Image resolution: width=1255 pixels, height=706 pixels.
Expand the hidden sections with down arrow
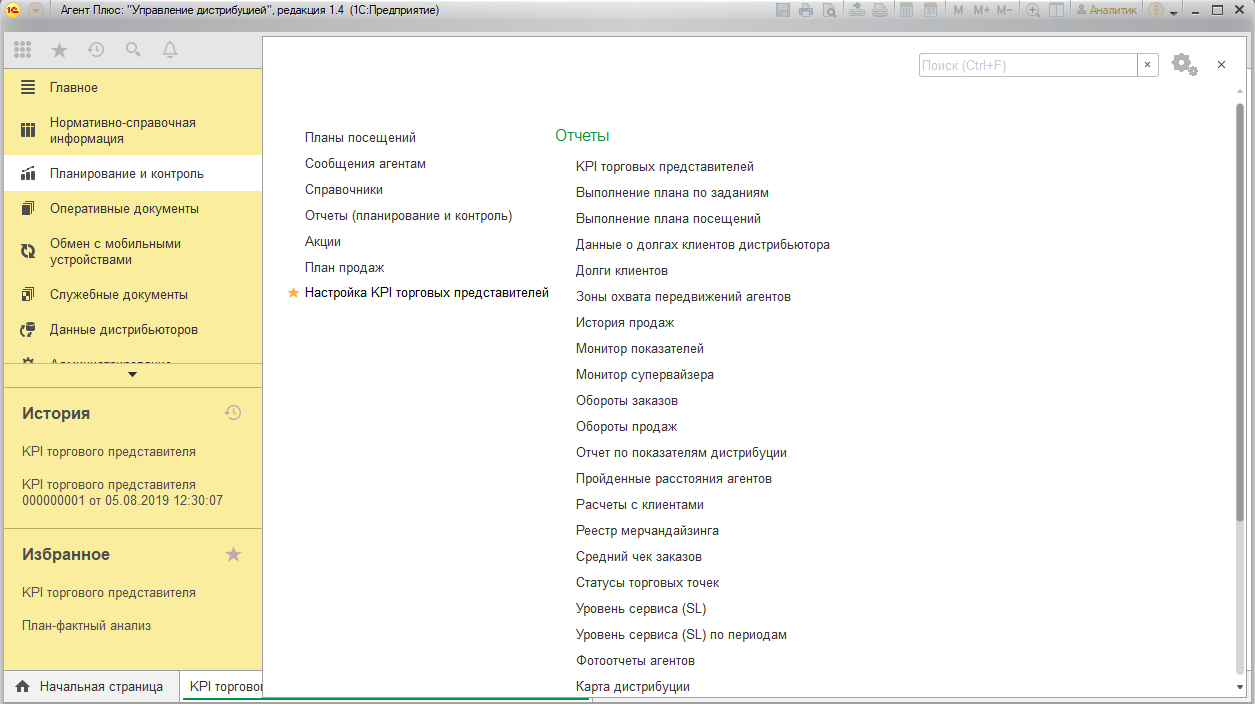pos(132,374)
